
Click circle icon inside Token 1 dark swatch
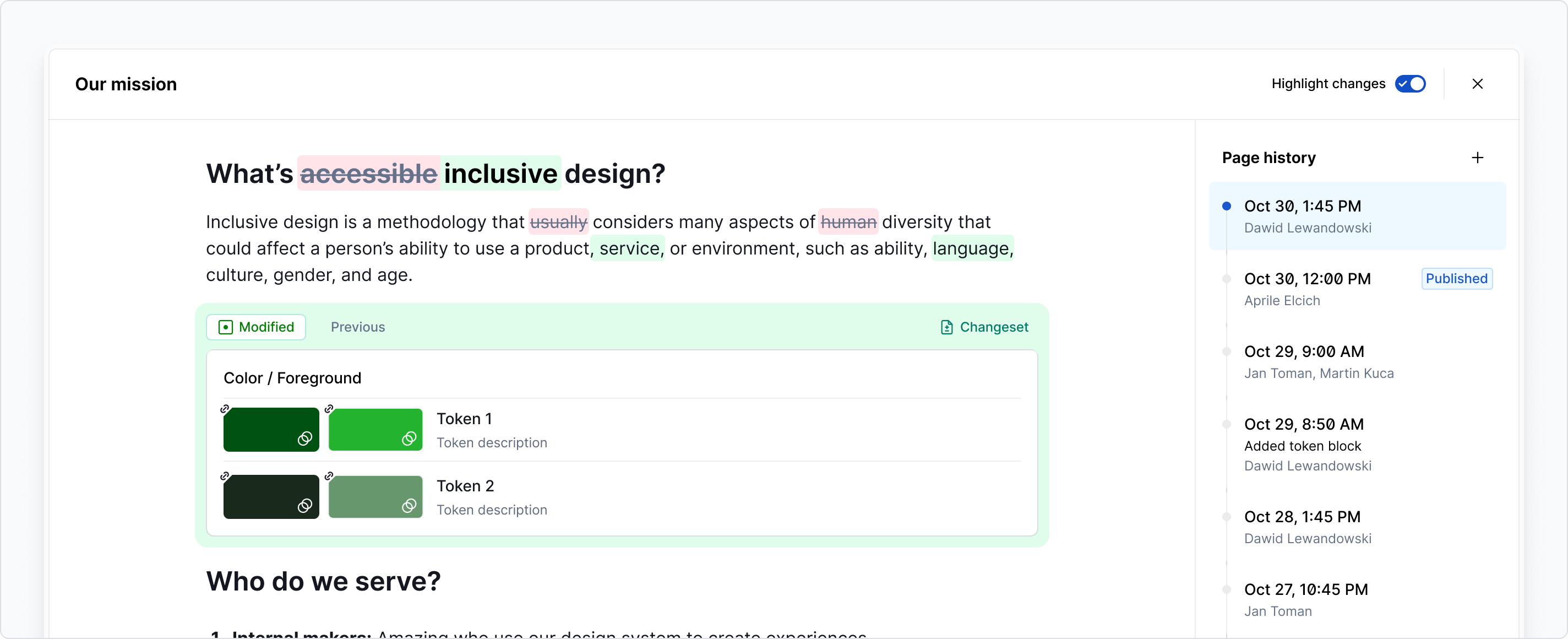[305, 438]
